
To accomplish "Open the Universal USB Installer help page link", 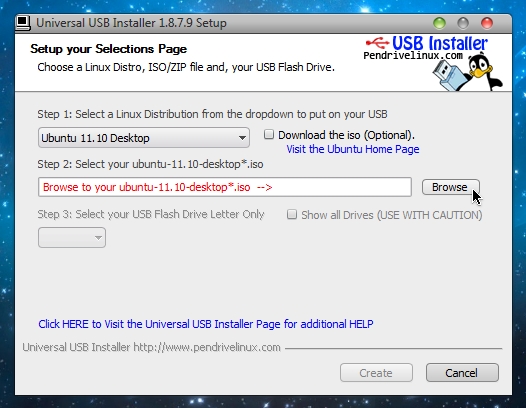I will coord(206,324).
